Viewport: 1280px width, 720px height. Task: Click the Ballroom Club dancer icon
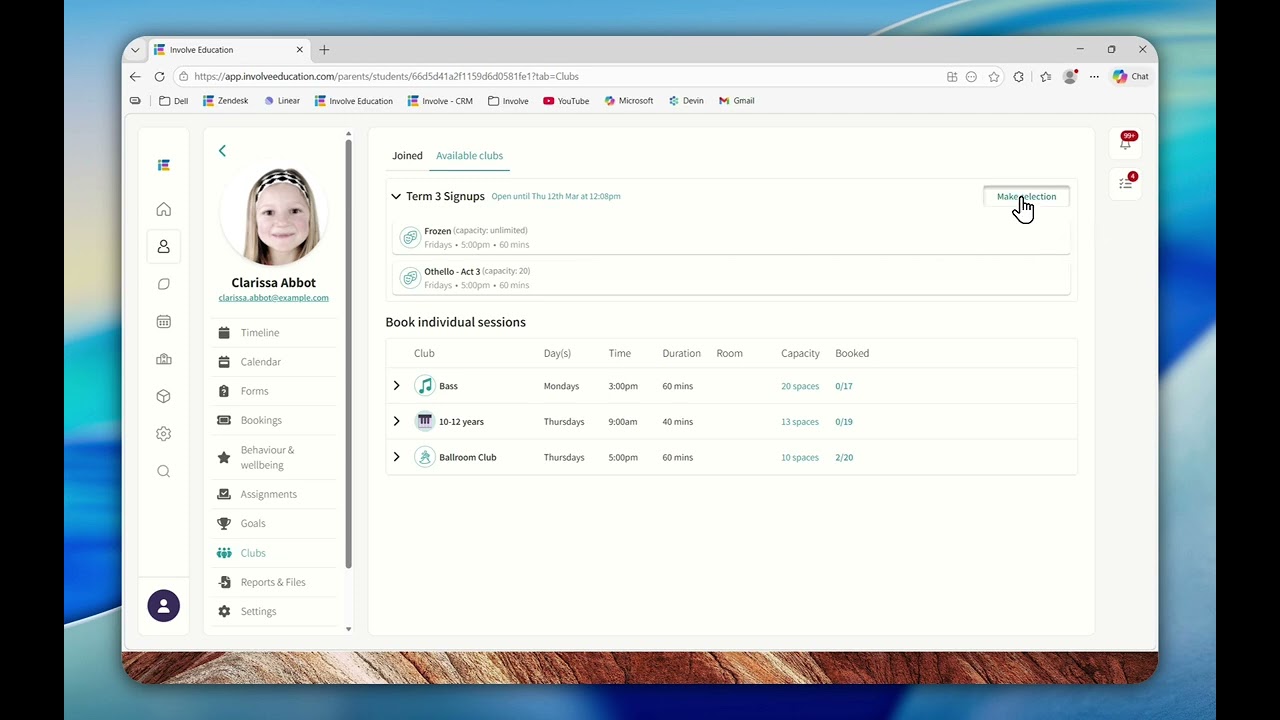coord(425,457)
